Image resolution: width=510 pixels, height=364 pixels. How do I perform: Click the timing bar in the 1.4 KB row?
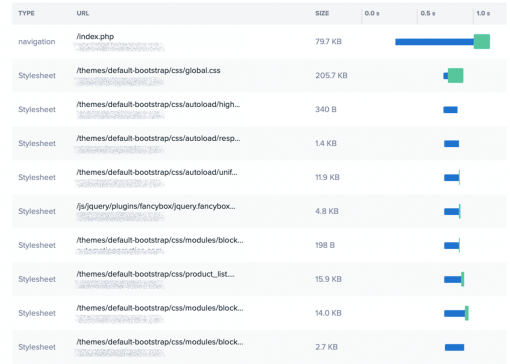pyautogui.click(x=452, y=144)
